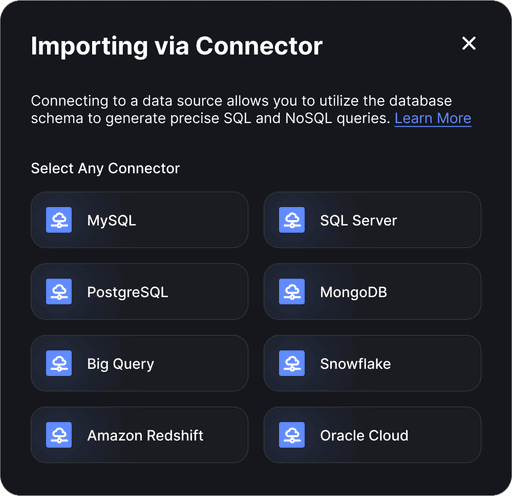Select Snowflake as the connector
Image resolution: width=512 pixels, height=496 pixels.
(x=372, y=363)
